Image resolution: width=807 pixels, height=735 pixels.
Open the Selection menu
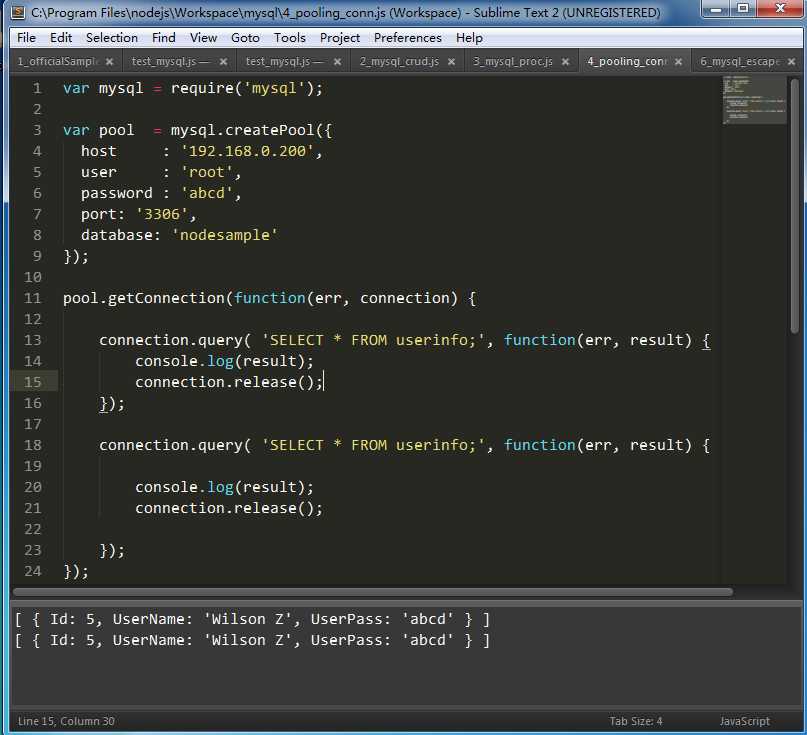(x=112, y=38)
